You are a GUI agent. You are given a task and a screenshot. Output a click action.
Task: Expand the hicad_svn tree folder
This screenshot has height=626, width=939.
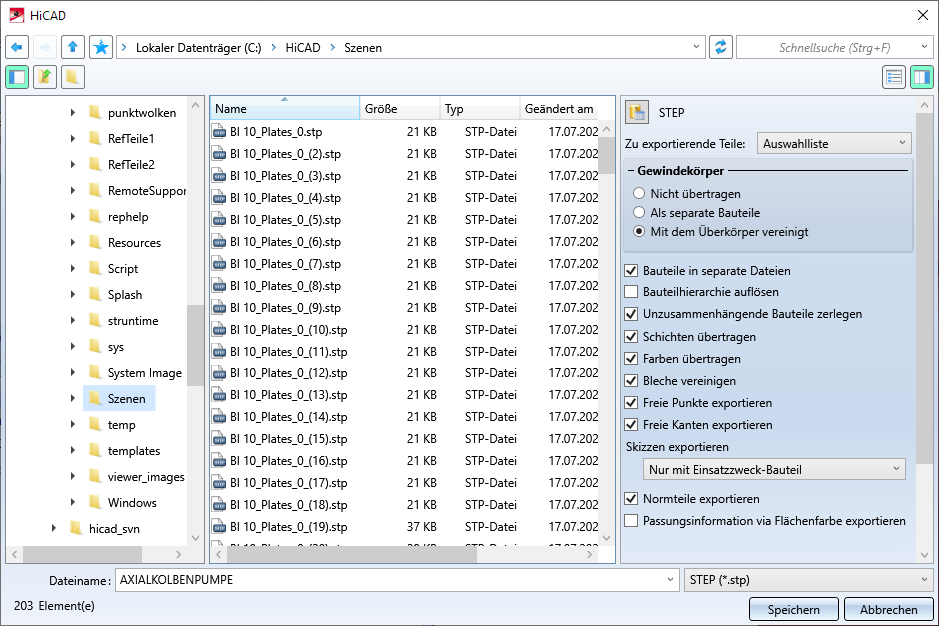coord(54,529)
